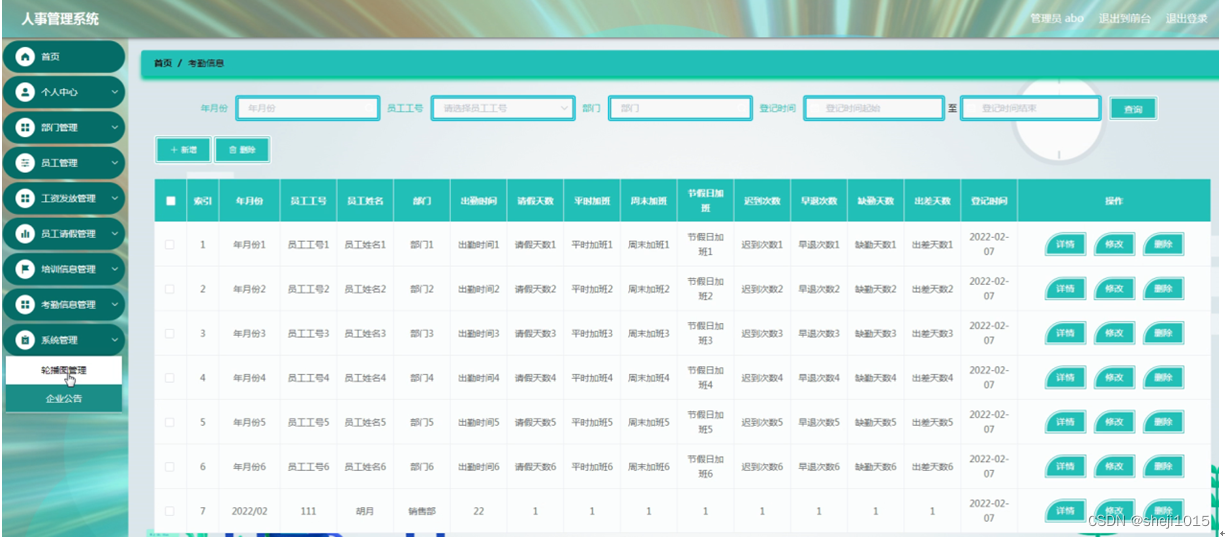Expand 员工请假管理 menu chevron

coord(114,234)
